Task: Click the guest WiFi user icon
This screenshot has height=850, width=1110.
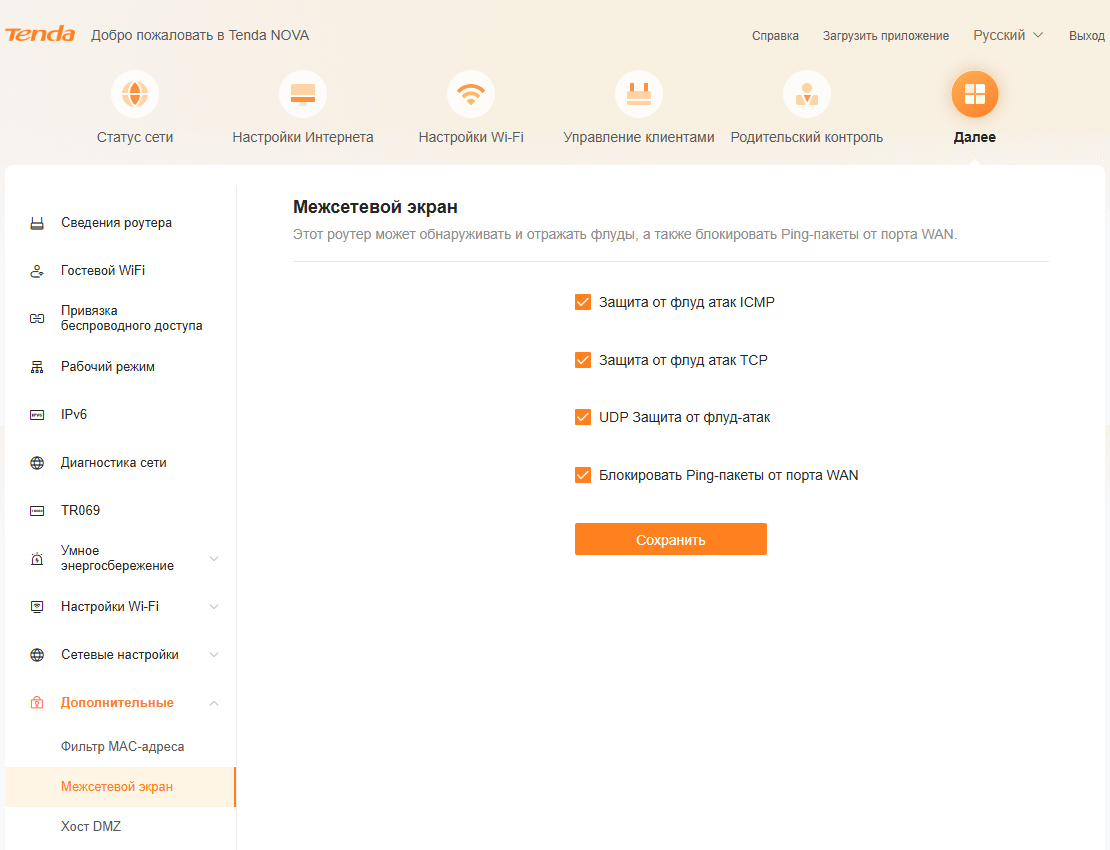Action: click(37, 271)
